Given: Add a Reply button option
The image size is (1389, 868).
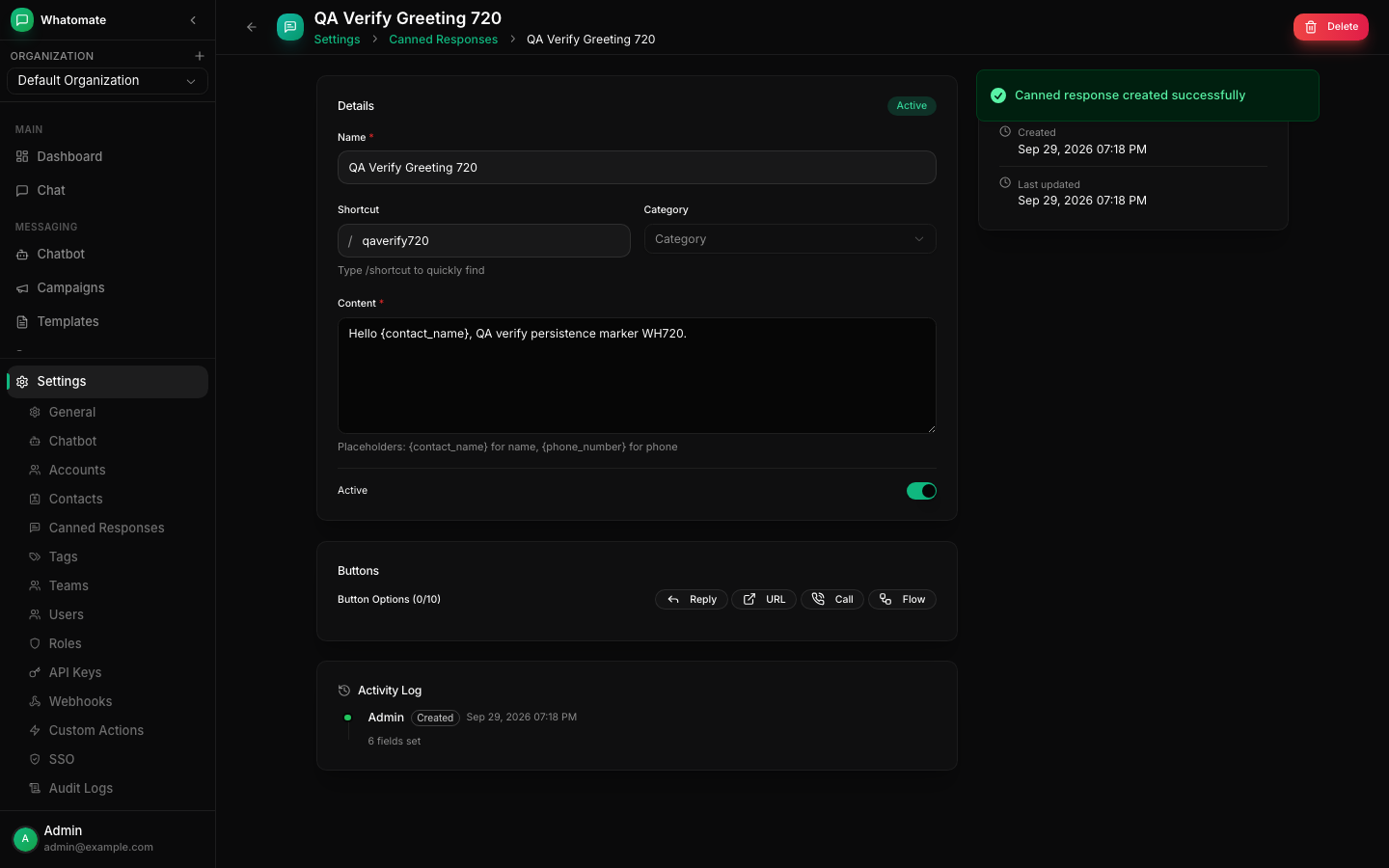Looking at the screenshot, I should click(x=692, y=600).
